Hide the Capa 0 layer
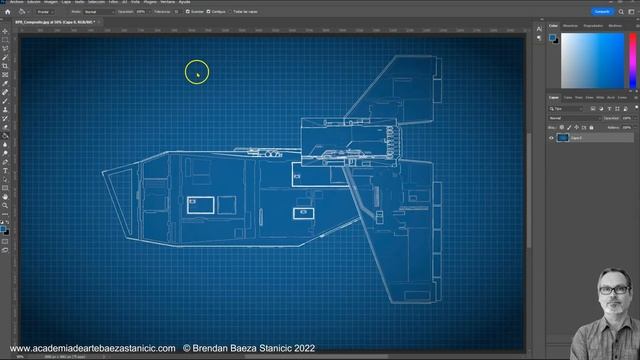The height and width of the screenshot is (360, 640). coord(551,138)
